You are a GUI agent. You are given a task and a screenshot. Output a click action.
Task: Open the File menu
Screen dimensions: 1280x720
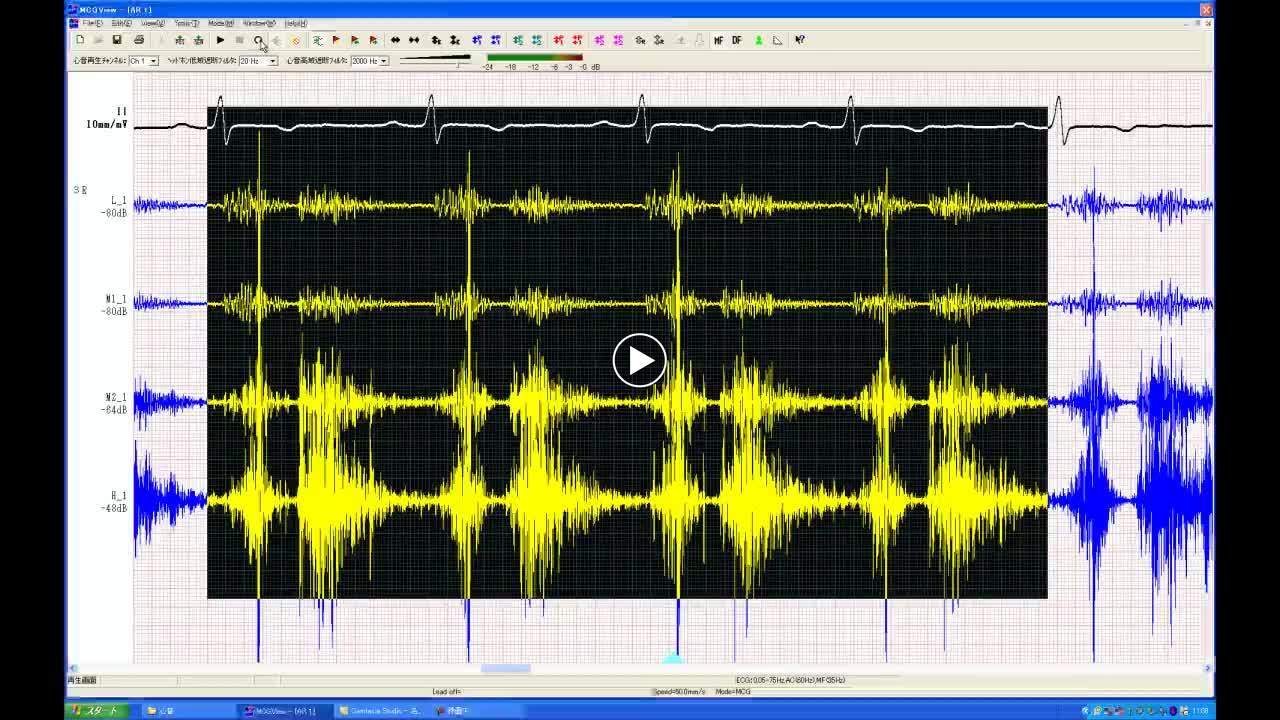coord(92,23)
